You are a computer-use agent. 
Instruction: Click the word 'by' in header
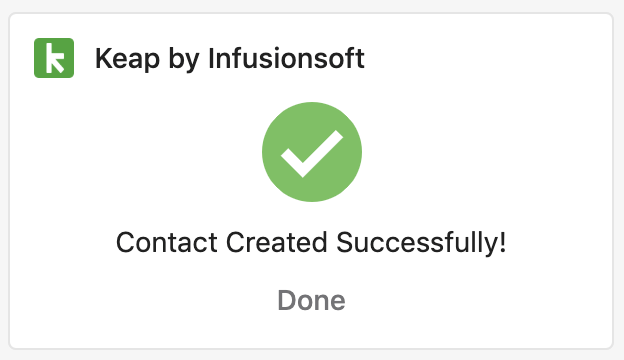point(184,60)
